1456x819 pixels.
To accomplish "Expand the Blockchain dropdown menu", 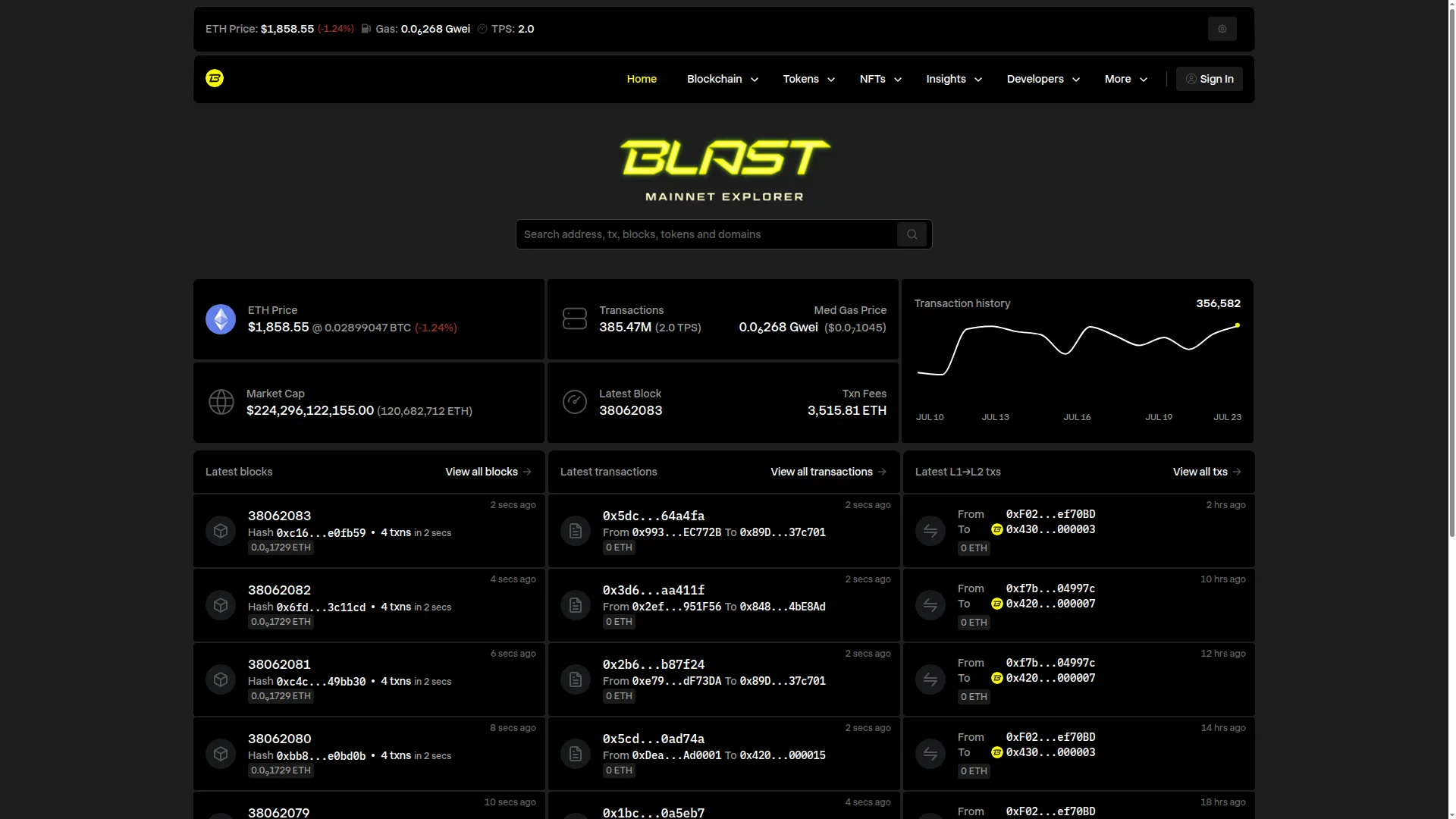I will pyautogui.click(x=722, y=79).
